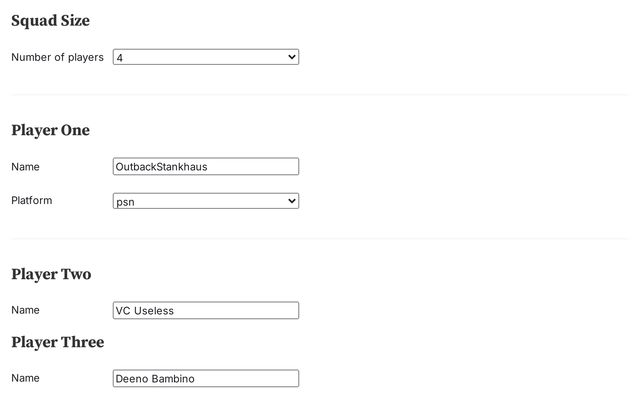Click the divider line below Squad Size section
The height and width of the screenshot is (400, 640).
coord(320,95)
